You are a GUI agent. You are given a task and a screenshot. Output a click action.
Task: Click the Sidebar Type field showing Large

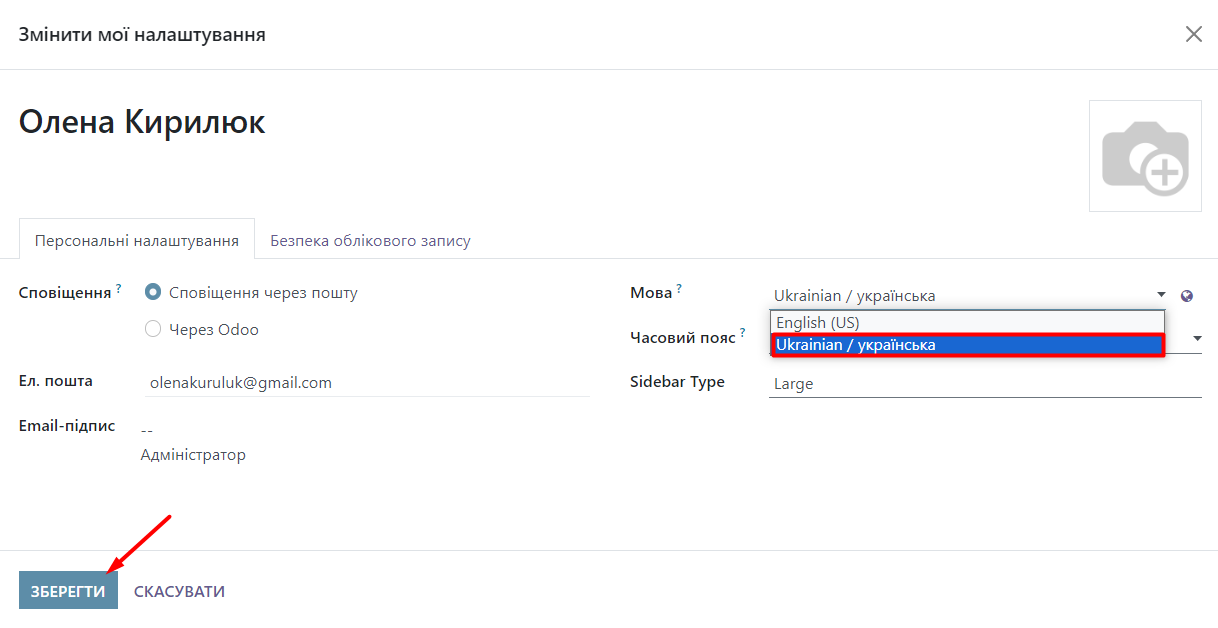[x=984, y=384]
